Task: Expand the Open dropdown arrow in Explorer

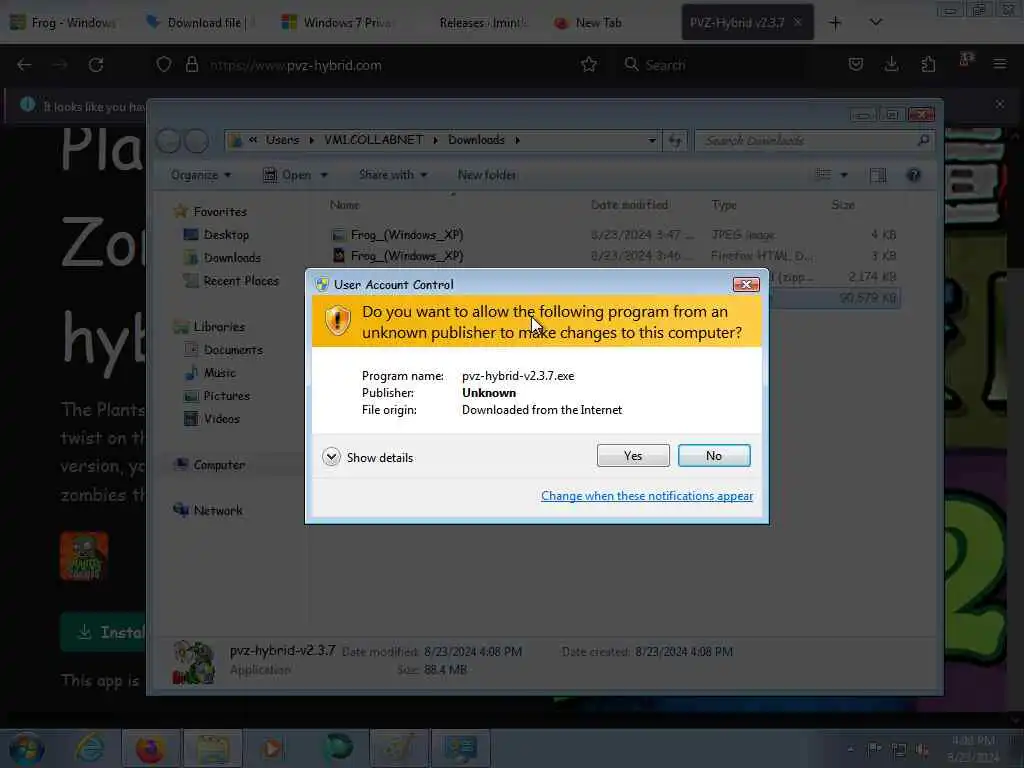Action: pyautogui.click(x=324, y=175)
